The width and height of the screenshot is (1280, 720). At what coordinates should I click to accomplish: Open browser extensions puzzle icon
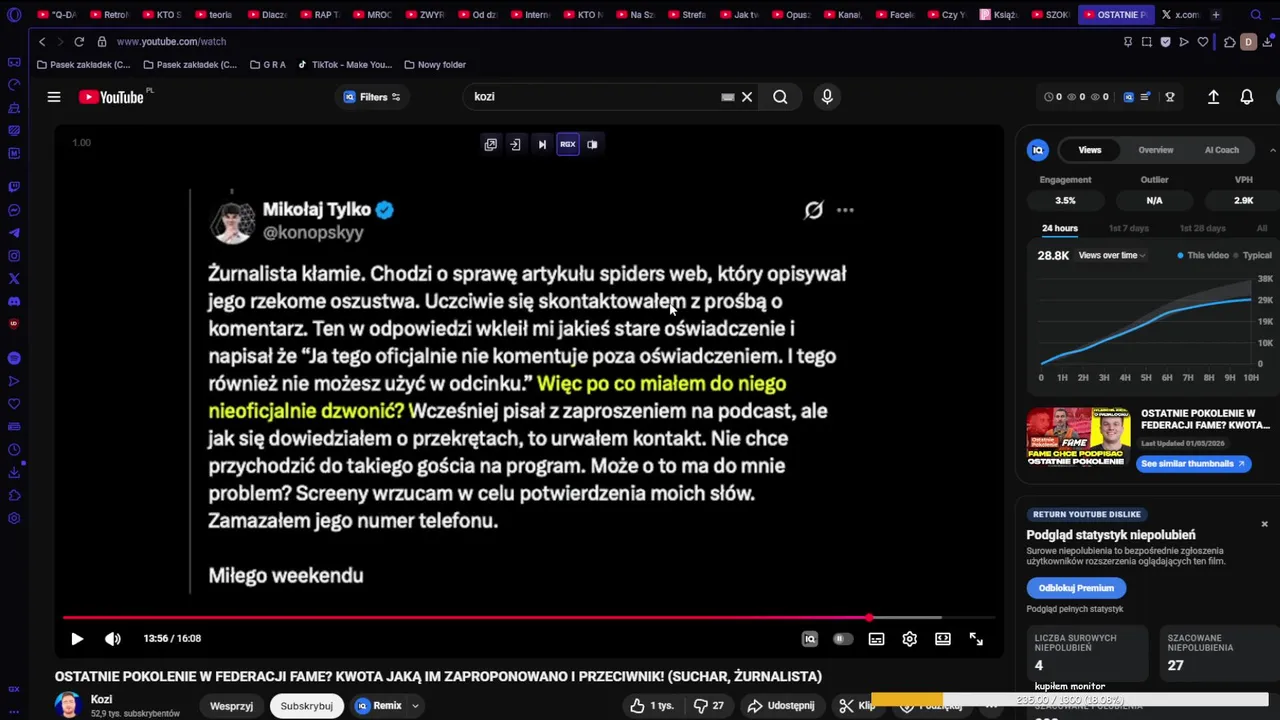[x=1229, y=42]
